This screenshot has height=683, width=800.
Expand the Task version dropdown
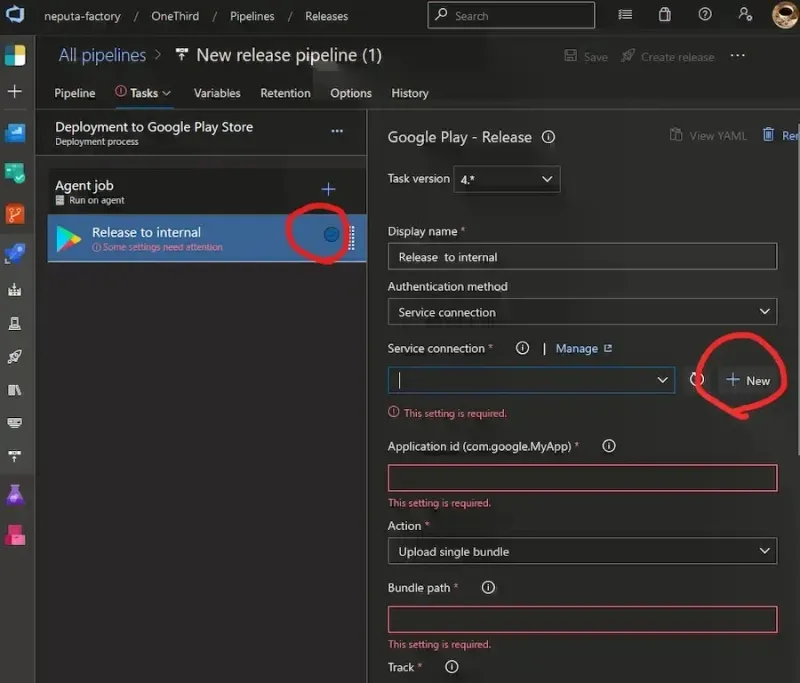pos(506,179)
